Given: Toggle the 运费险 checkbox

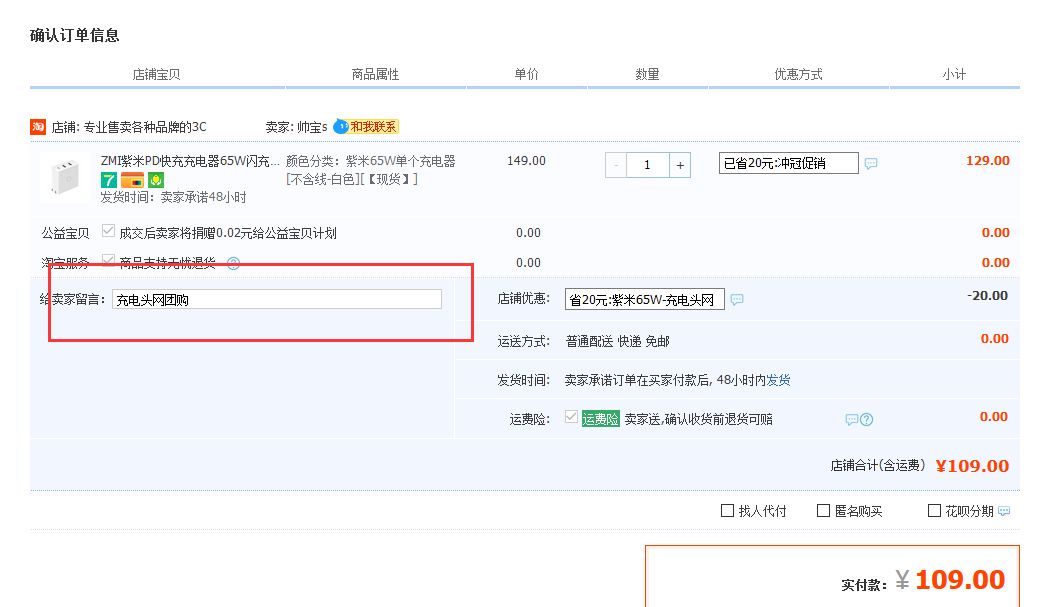Looking at the screenshot, I should (571, 417).
